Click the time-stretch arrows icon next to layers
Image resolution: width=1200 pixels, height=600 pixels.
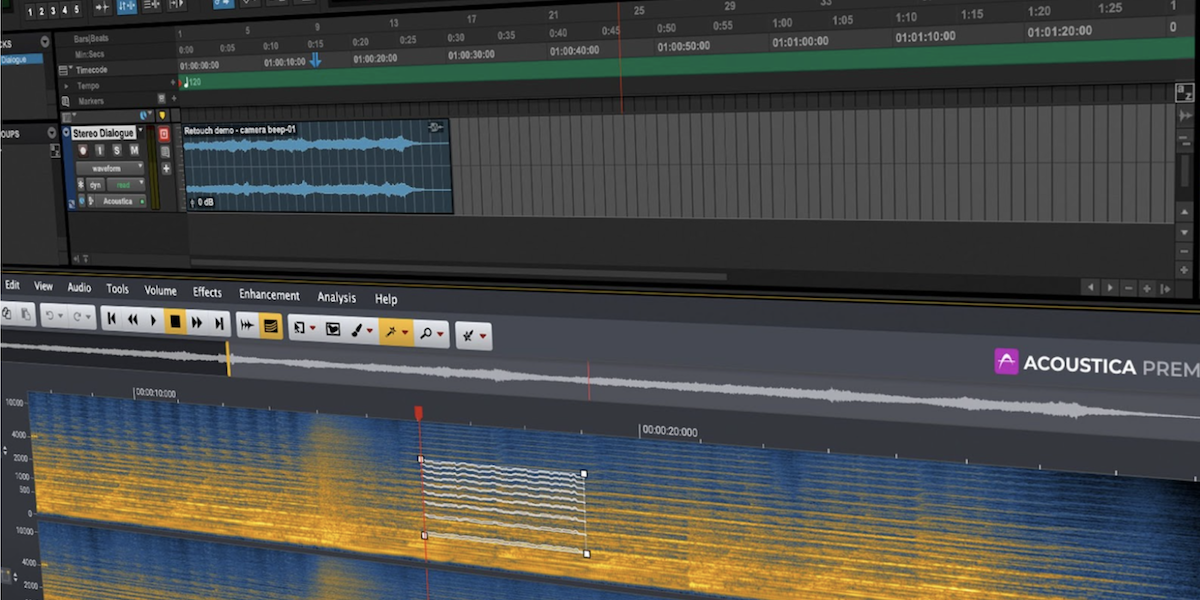tap(247, 323)
